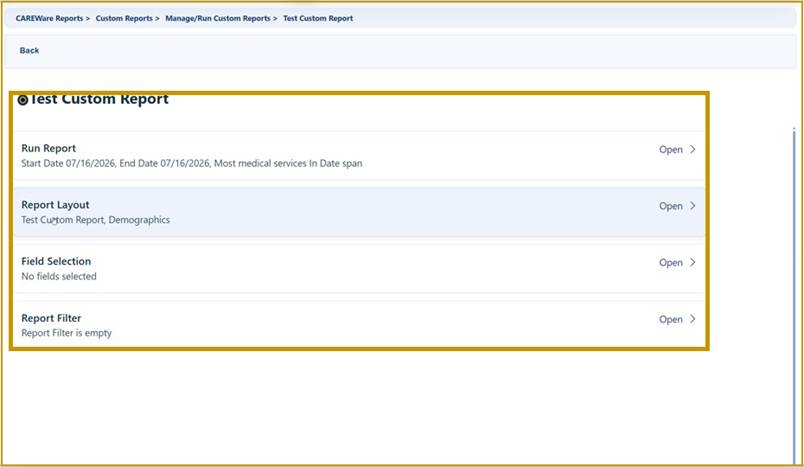Click Open link for Run Report
Image resolution: width=804 pixels, height=467 pixels.
coord(671,150)
